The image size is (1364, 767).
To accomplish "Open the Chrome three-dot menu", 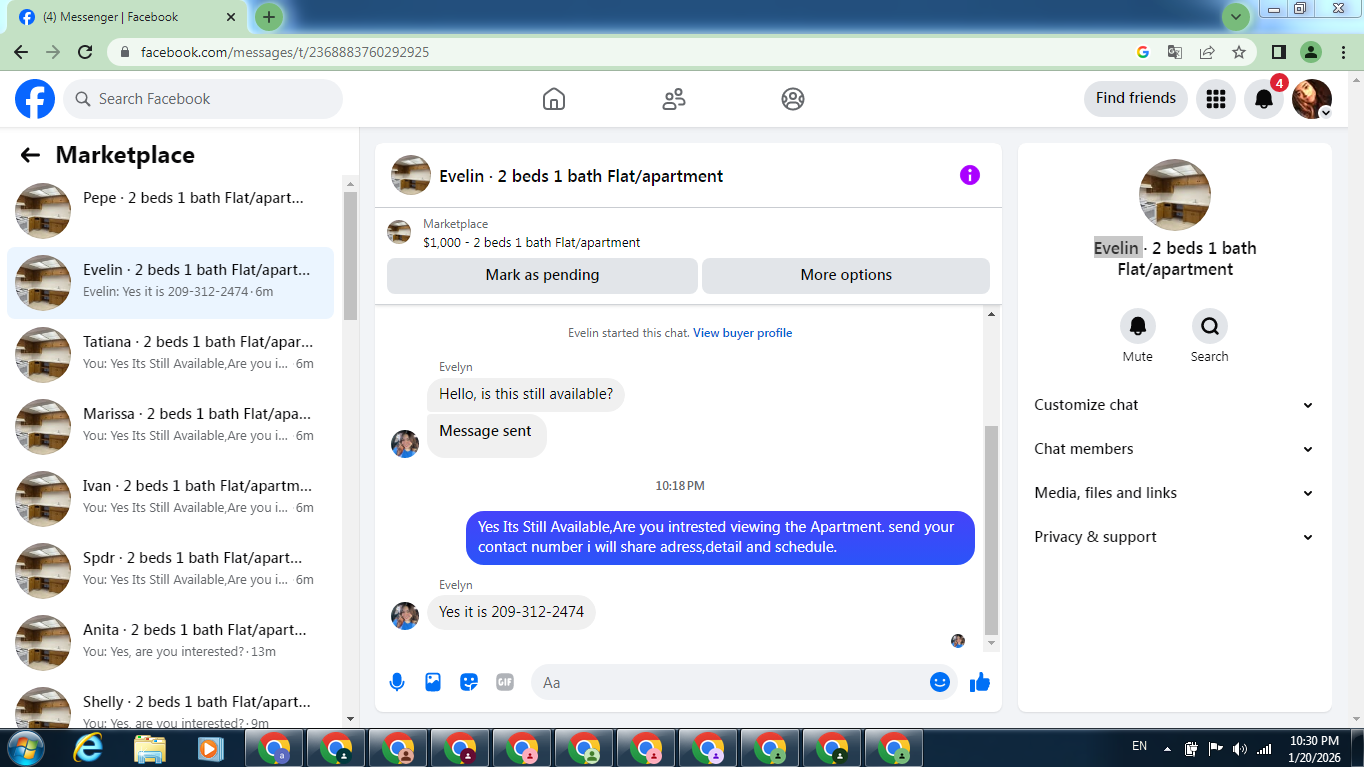I will click(x=1342, y=52).
